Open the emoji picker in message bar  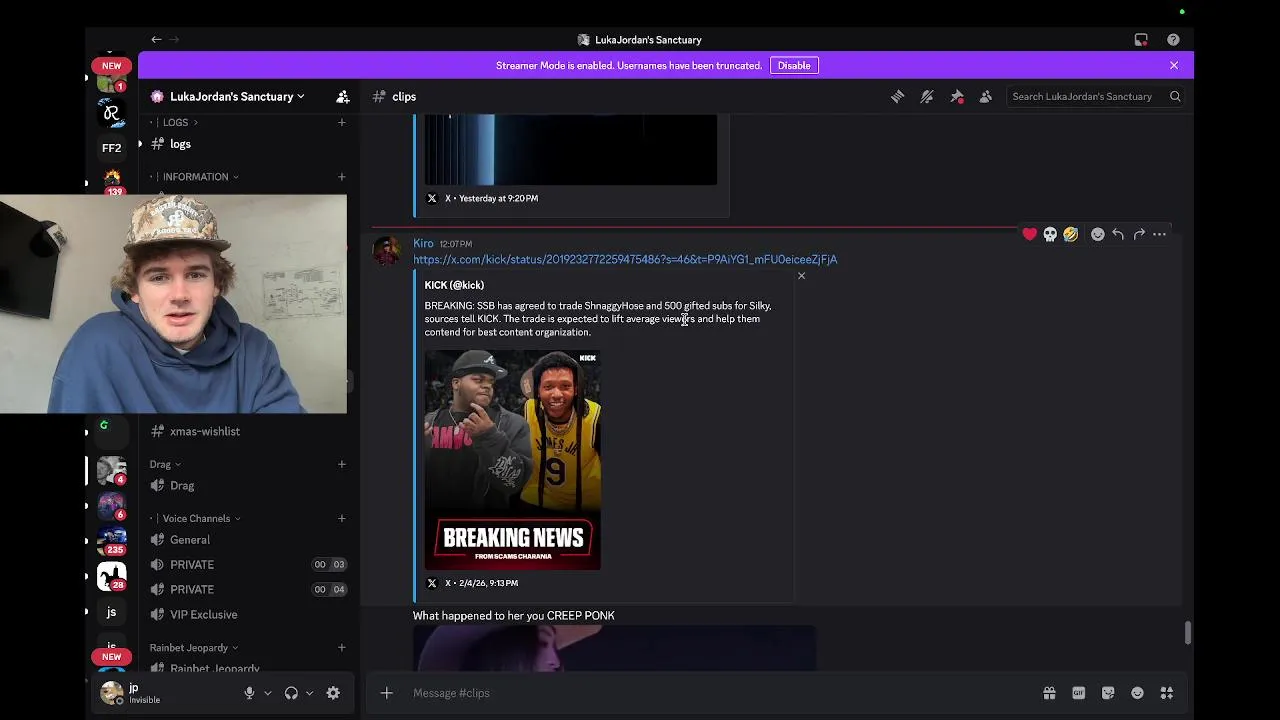click(1137, 693)
